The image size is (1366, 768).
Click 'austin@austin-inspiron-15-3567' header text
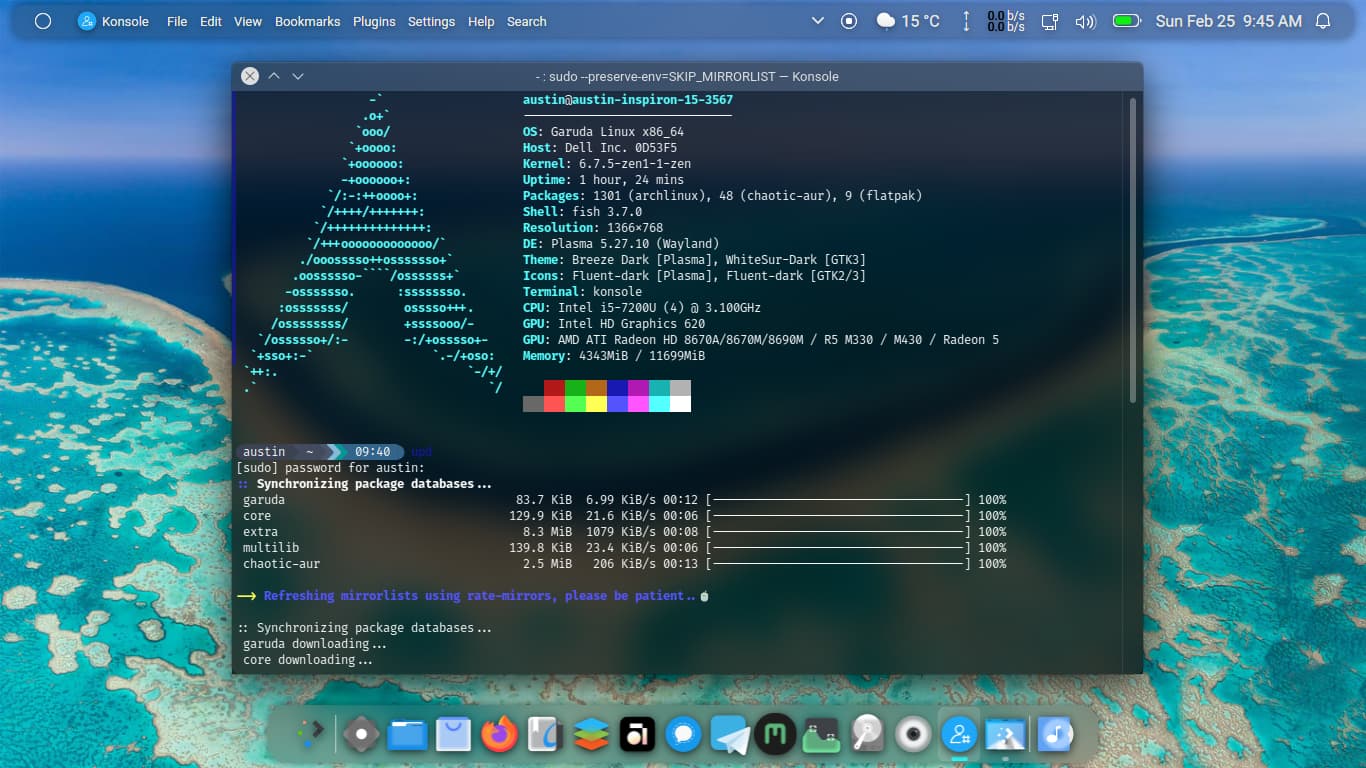click(628, 100)
